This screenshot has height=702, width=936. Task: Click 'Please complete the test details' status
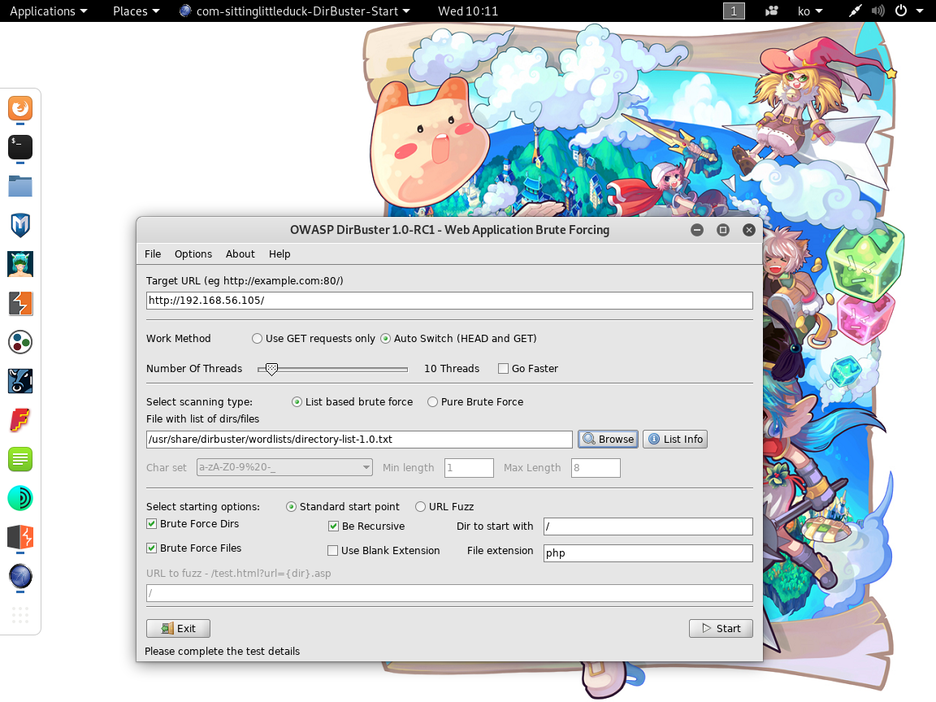click(x=222, y=651)
